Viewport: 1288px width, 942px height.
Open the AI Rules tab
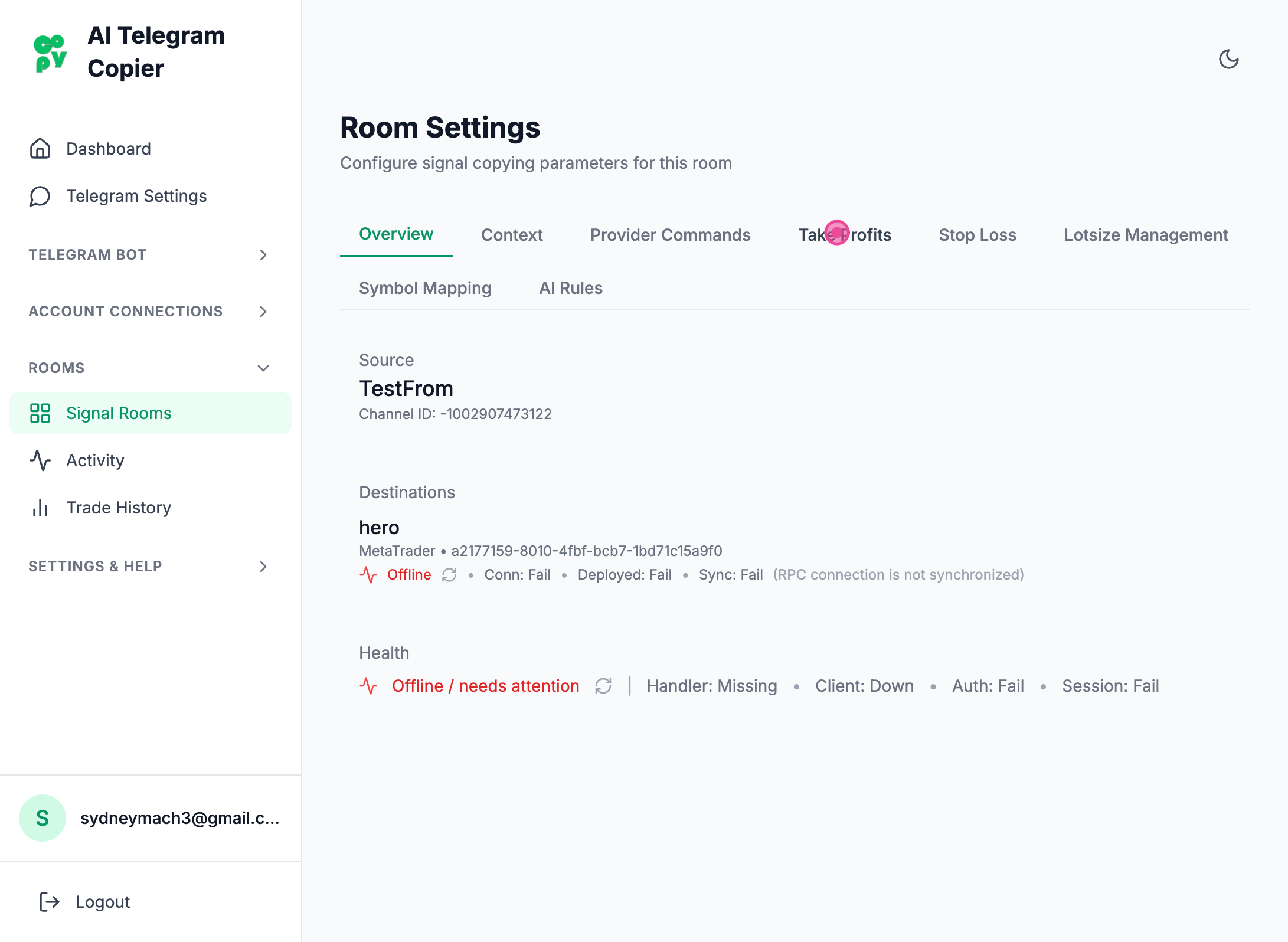coord(570,288)
